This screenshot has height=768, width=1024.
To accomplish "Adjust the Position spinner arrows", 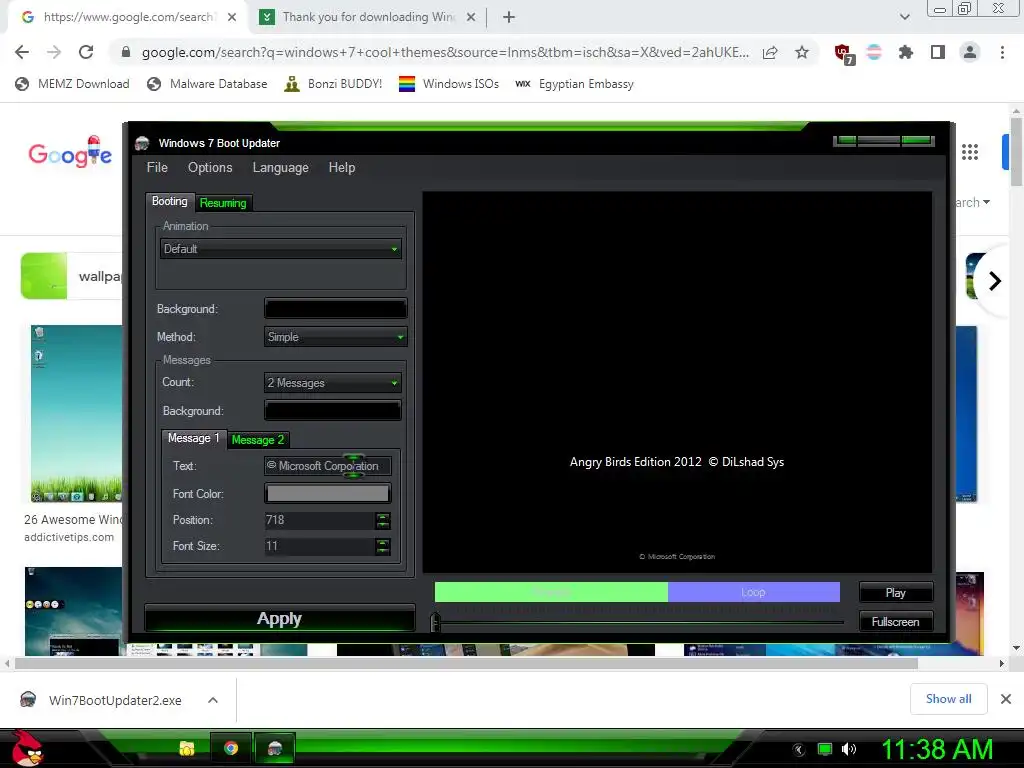I will [383, 520].
